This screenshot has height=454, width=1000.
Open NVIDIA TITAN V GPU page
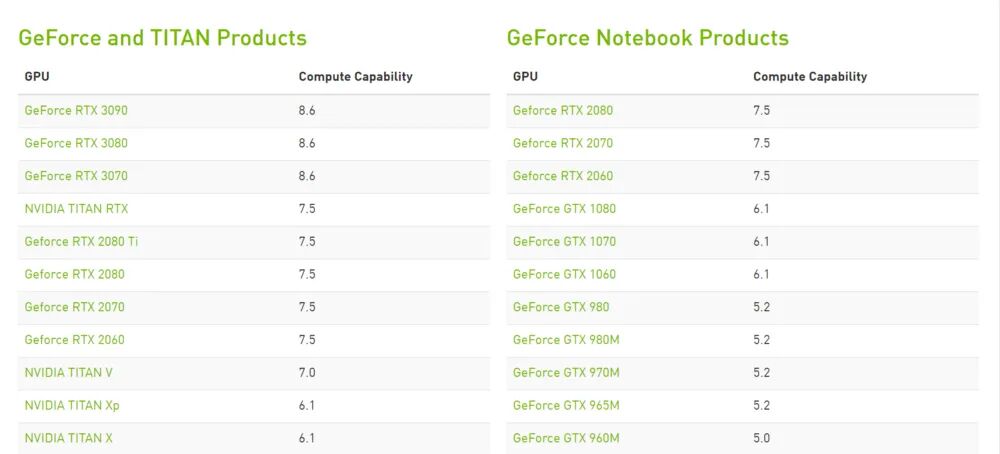68,372
